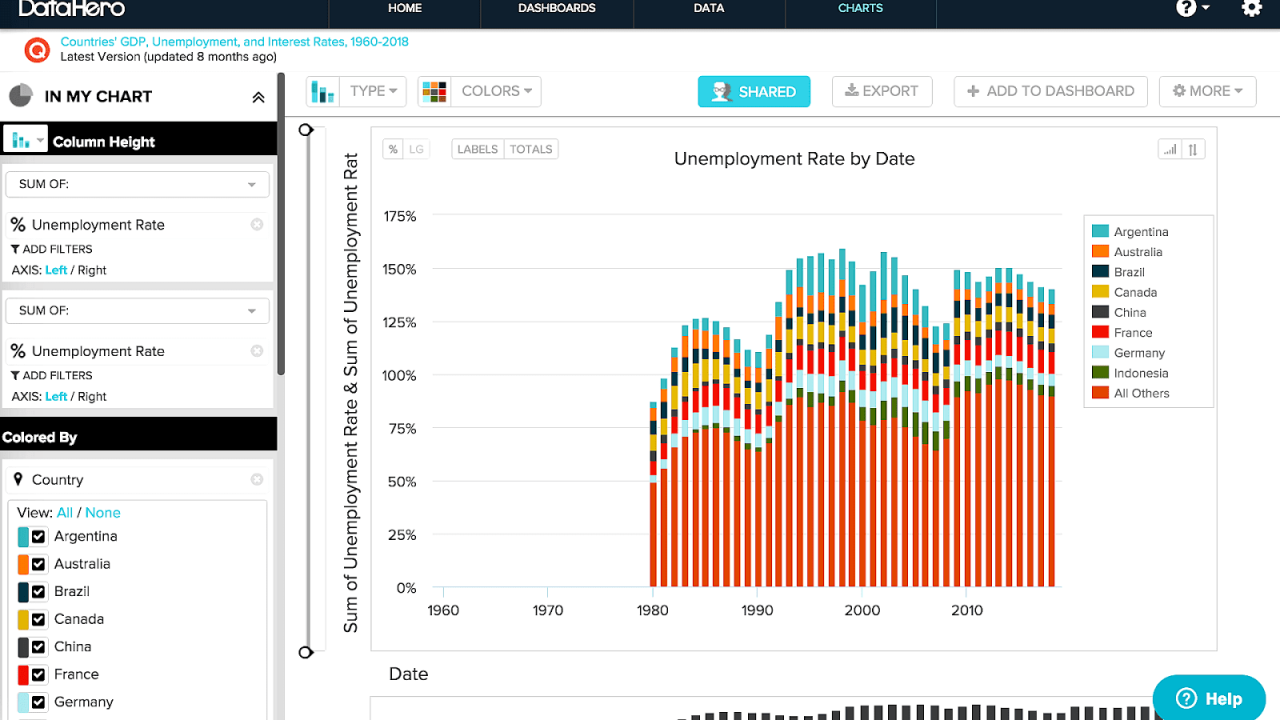Open the chart TYPE picker icon
1280x720 pixels.
pos(322,91)
